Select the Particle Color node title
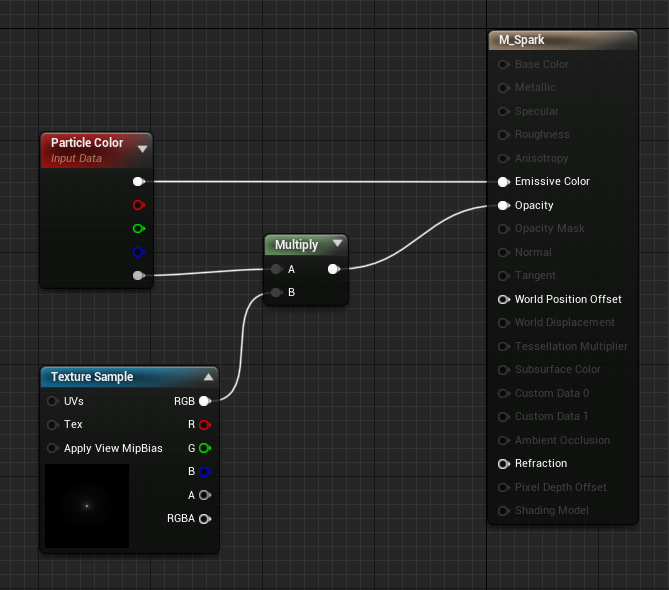Screen dimensions: 669x590 pyautogui.click(x=87, y=142)
